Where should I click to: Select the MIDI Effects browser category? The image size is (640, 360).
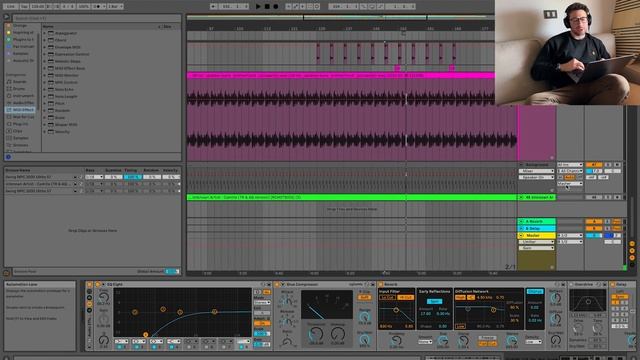[20, 110]
